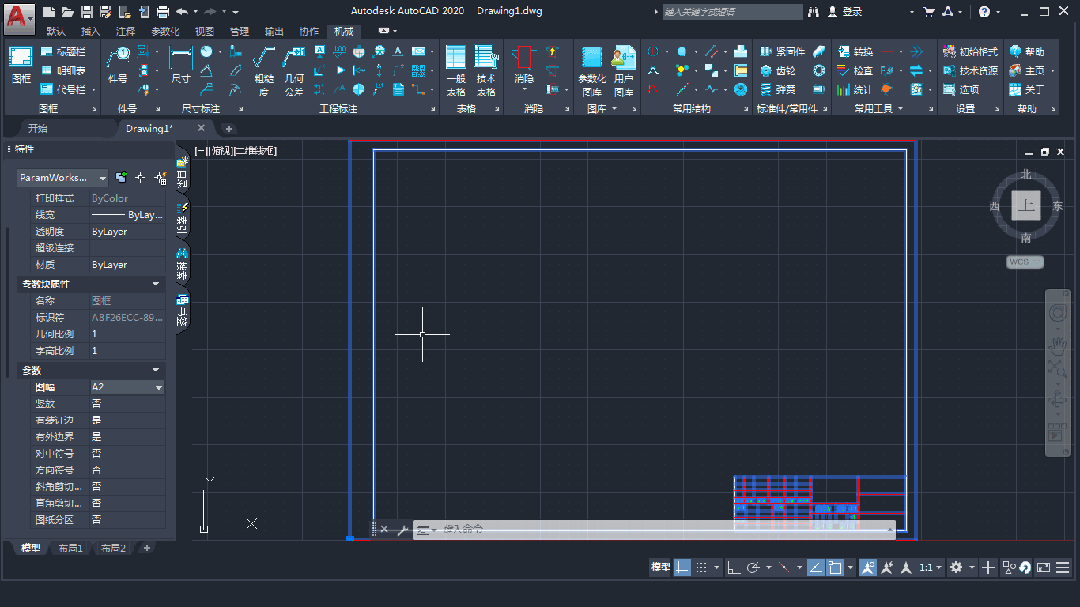Toggle polar tracking in status bar
1080x607 pixels.
tap(753, 567)
